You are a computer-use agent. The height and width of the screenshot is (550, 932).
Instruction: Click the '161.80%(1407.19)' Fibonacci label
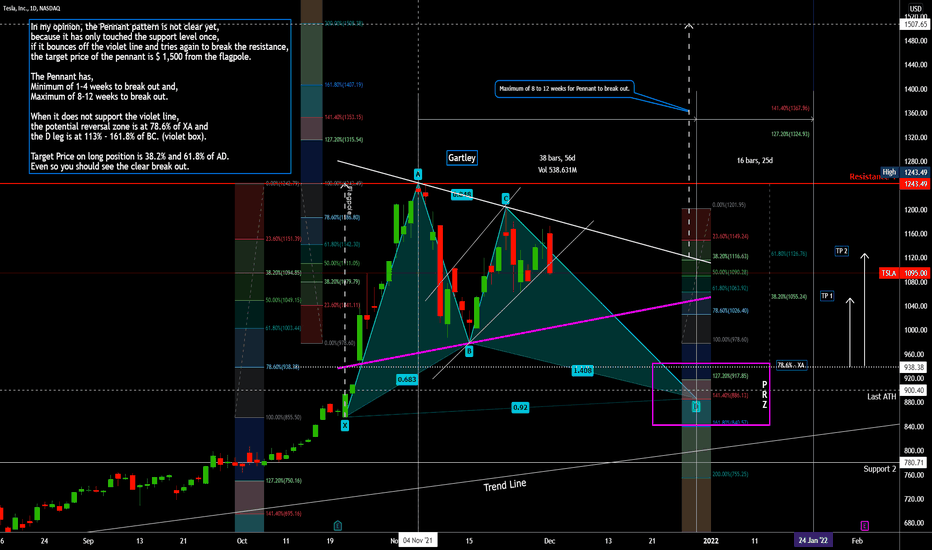pyautogui.click(x=344, y=85)
